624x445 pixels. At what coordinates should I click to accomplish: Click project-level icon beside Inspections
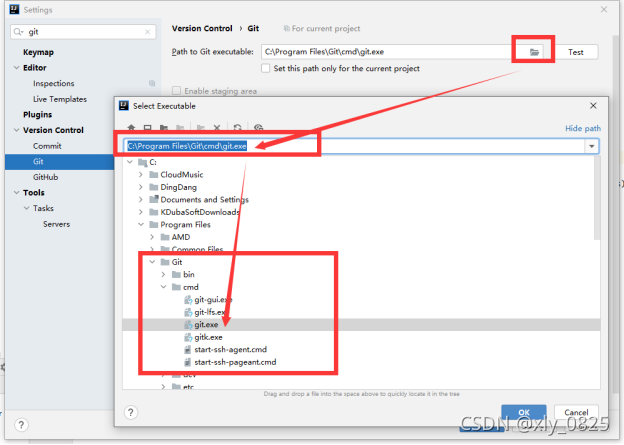[152, 83]
